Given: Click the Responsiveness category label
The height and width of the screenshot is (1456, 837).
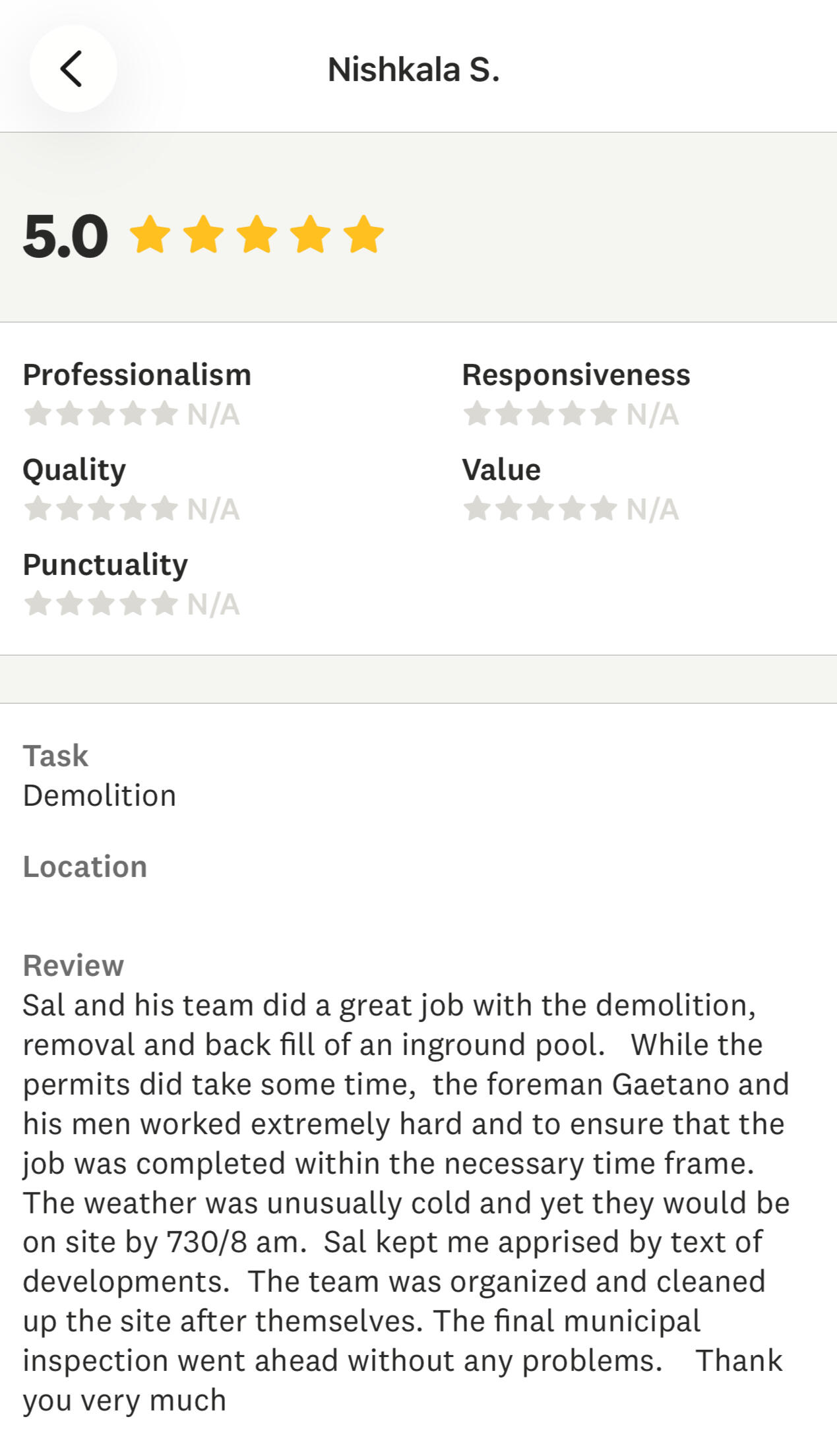Looking at the screenshot, I should pos(576,375).
